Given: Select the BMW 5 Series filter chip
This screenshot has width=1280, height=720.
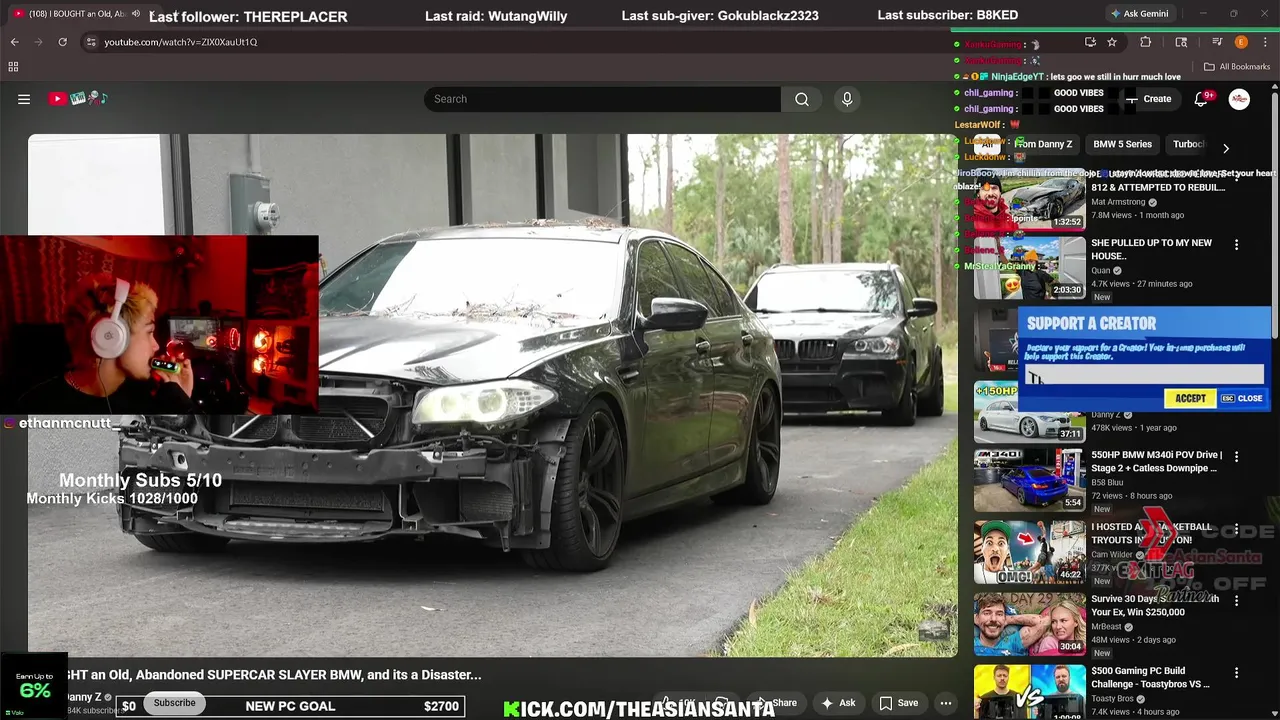Looking at the screenshot, I should click(1122, 144).
